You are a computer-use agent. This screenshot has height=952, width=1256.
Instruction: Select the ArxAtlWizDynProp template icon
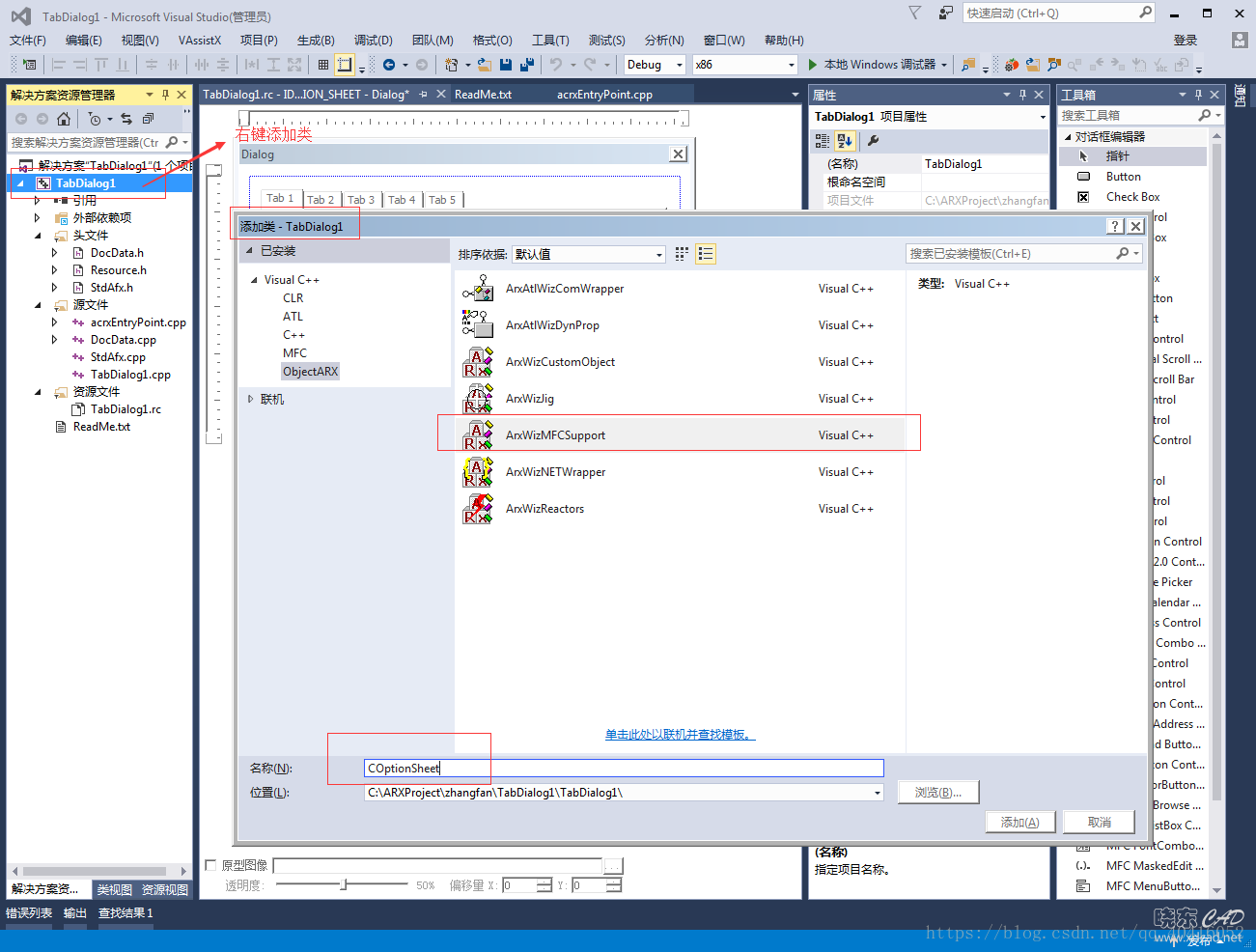coord(478,324)
